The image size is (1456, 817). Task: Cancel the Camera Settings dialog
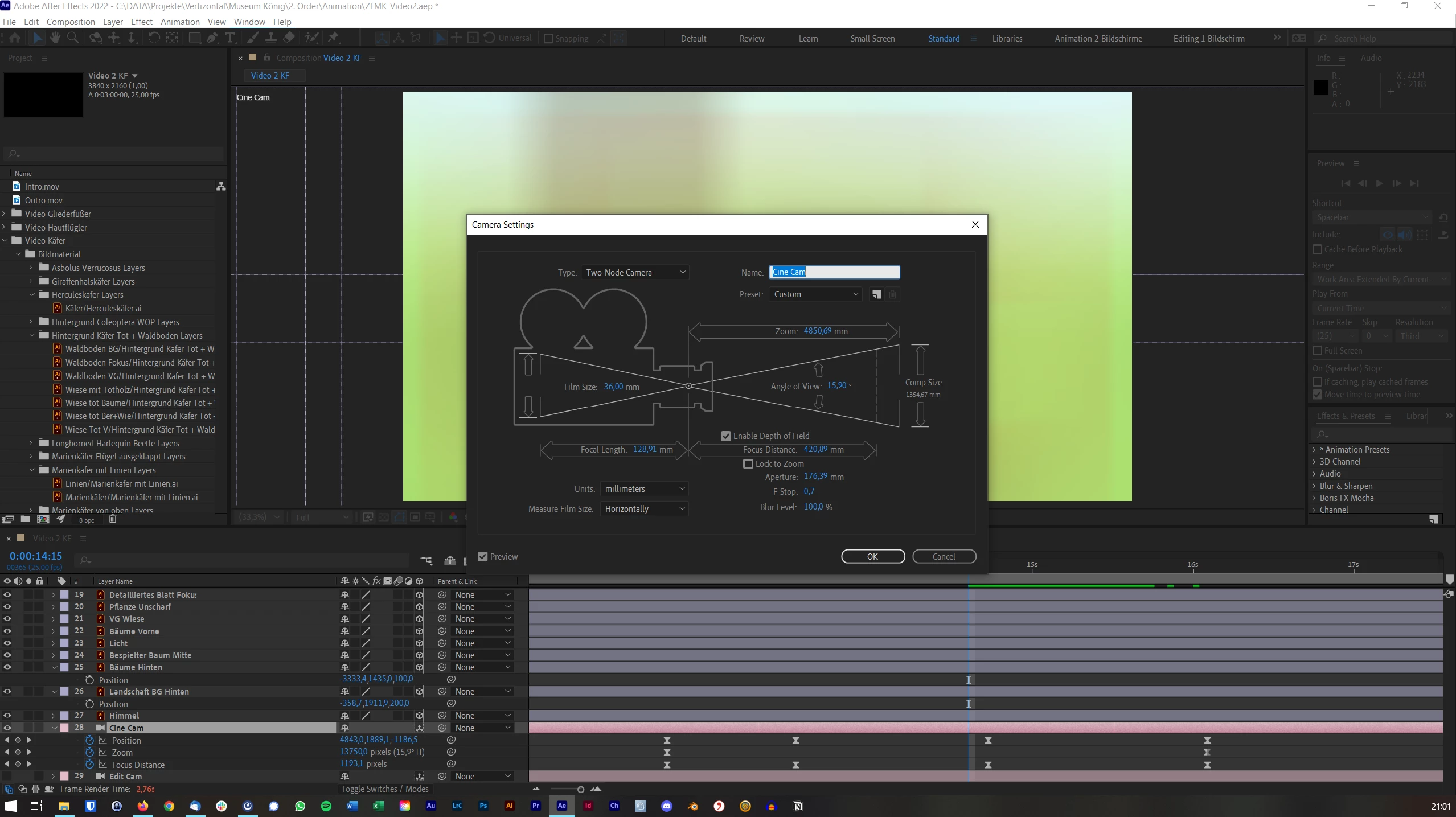coord(944,556)
